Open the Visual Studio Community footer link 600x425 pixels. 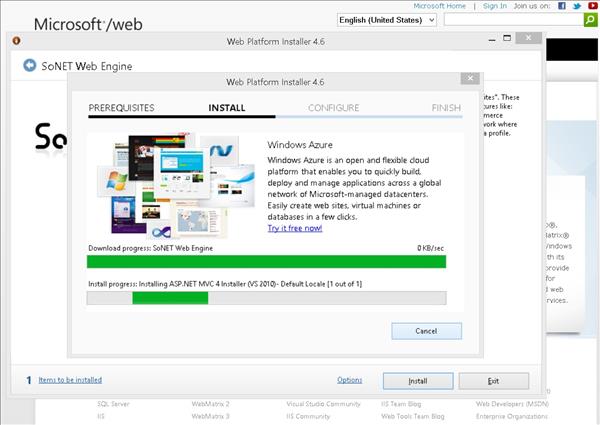pyautogui.click(x=324, y=404)
